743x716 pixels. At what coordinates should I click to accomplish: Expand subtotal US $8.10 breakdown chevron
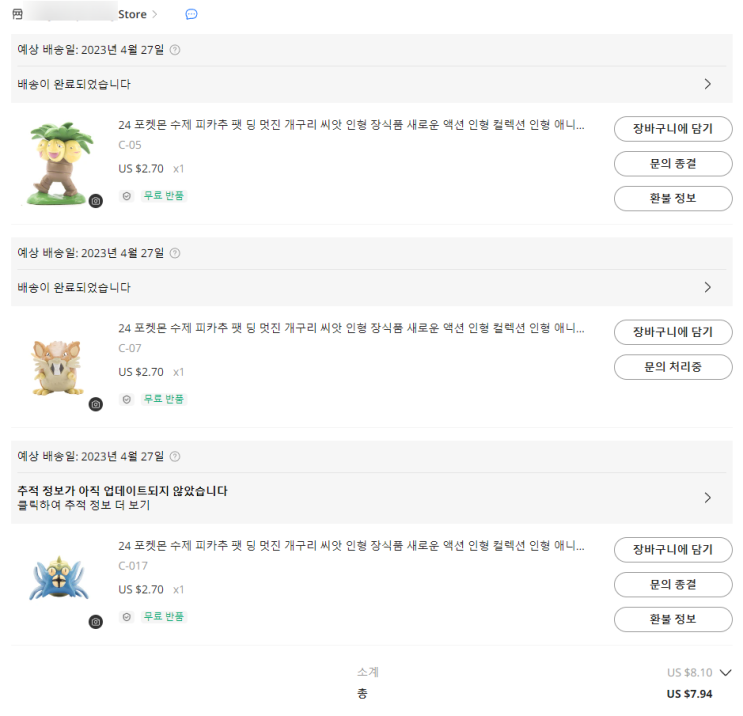(x=725, y=672)
